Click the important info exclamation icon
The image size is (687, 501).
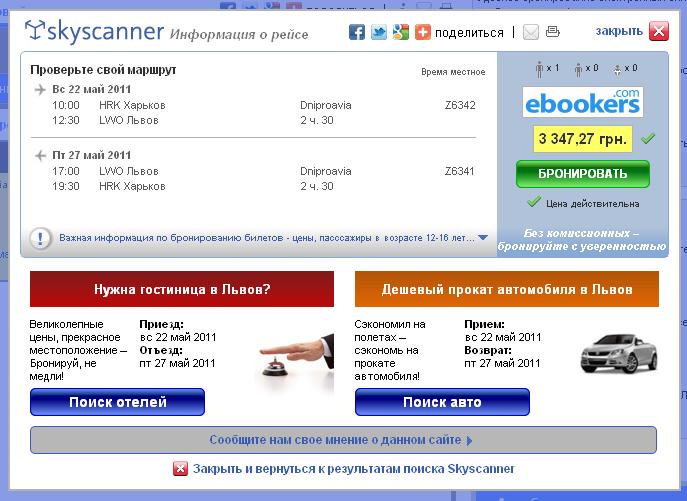41,239
